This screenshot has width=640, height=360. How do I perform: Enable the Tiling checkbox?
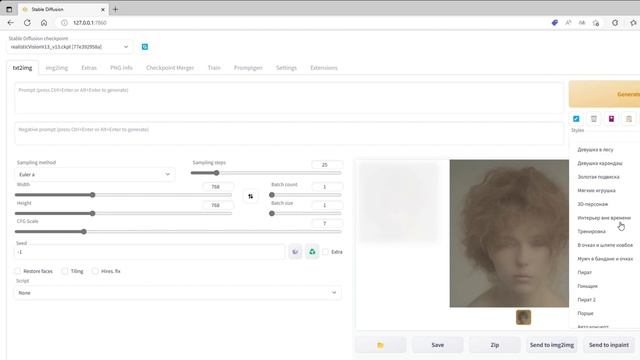pos(64,271)
